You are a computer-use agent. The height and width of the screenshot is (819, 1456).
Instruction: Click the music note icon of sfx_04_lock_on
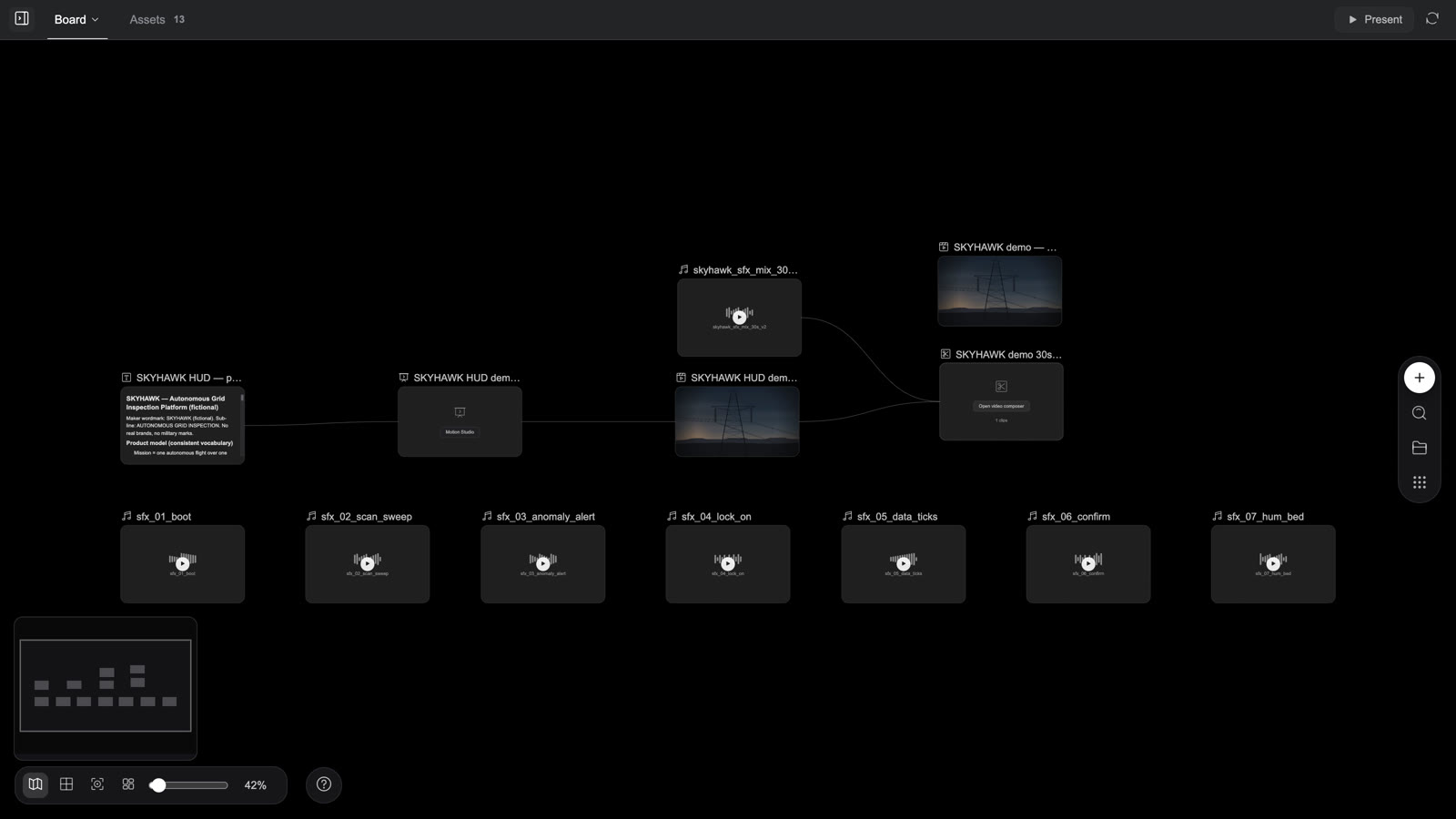coord(672,516)
